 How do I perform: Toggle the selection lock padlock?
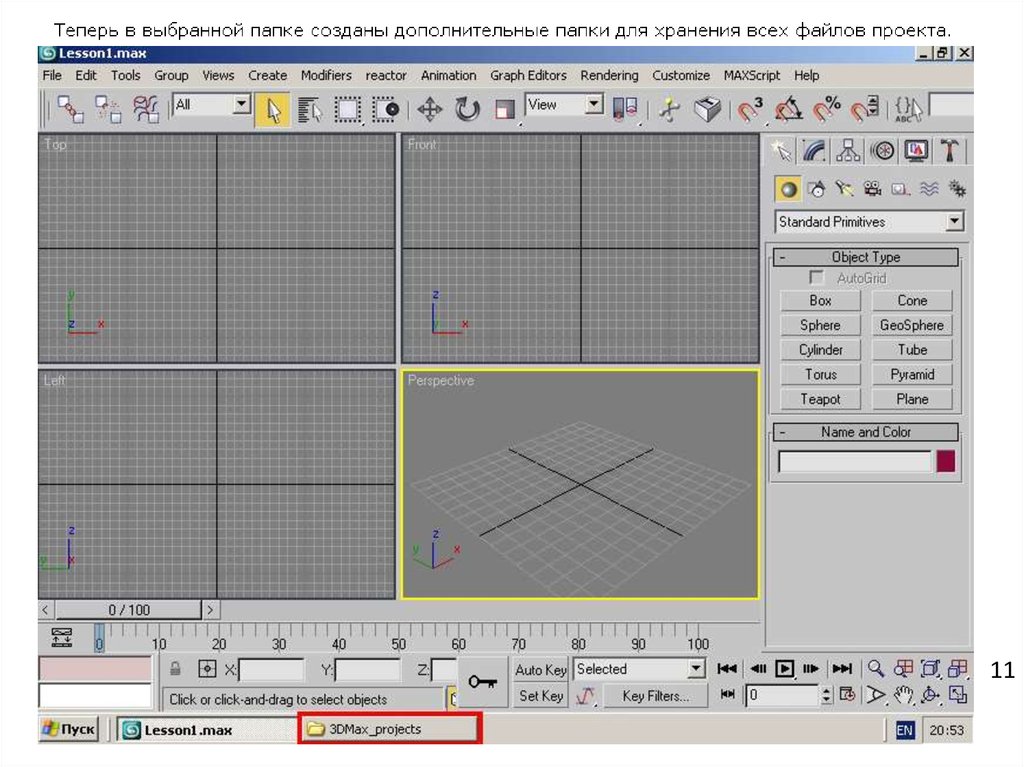coord(175,670)
